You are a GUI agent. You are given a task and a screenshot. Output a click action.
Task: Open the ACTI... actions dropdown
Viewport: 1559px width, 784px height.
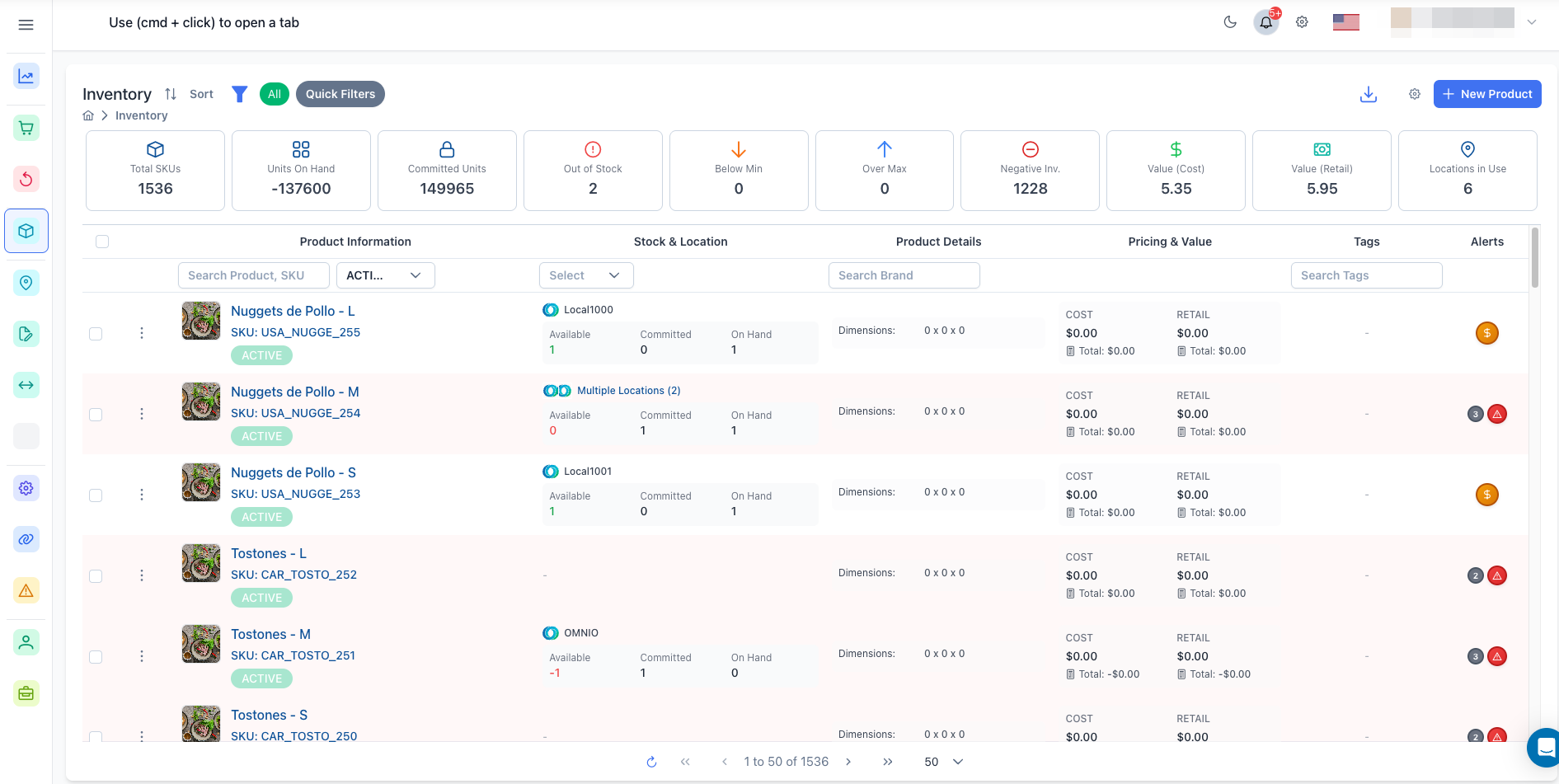[385, 275]
